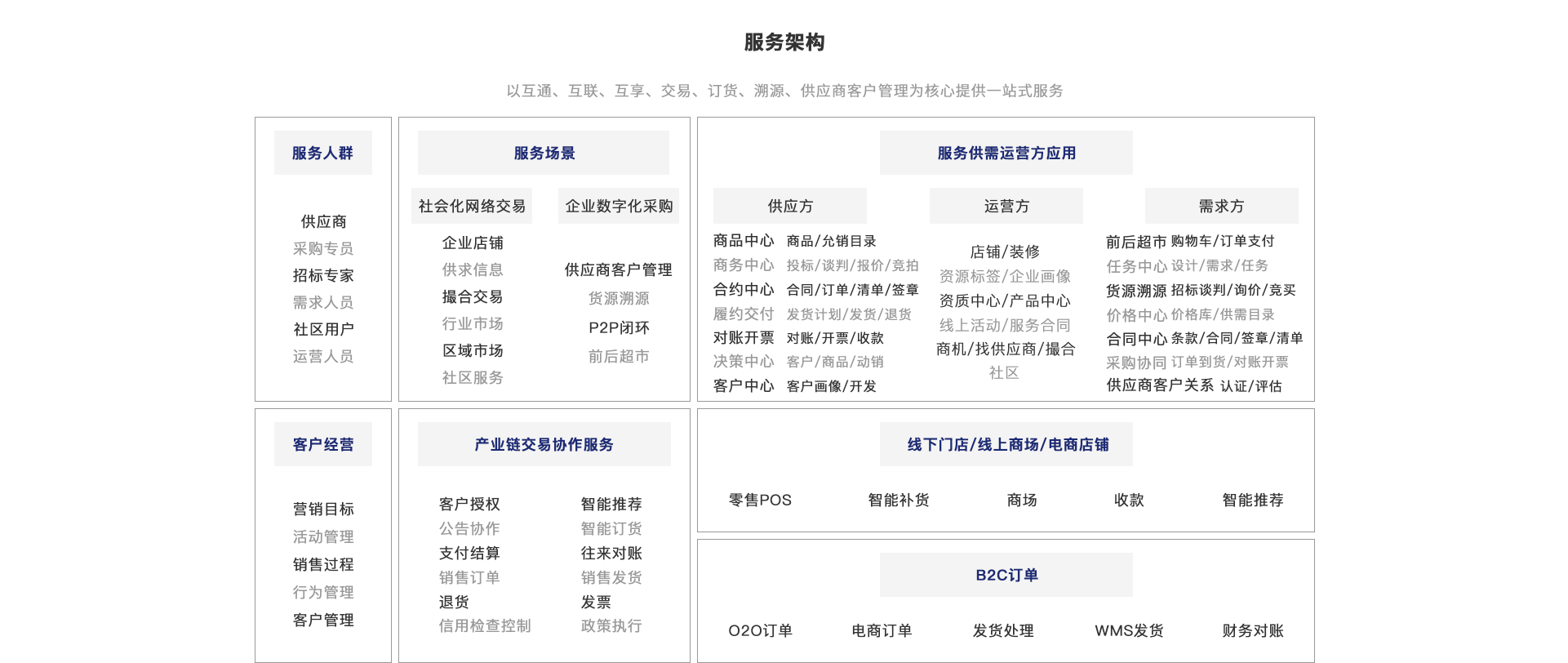Select 资质中心/产品中心 item
This screenshot has height=663, width=1568.
pyautogui.click(x=1005, y=300)
